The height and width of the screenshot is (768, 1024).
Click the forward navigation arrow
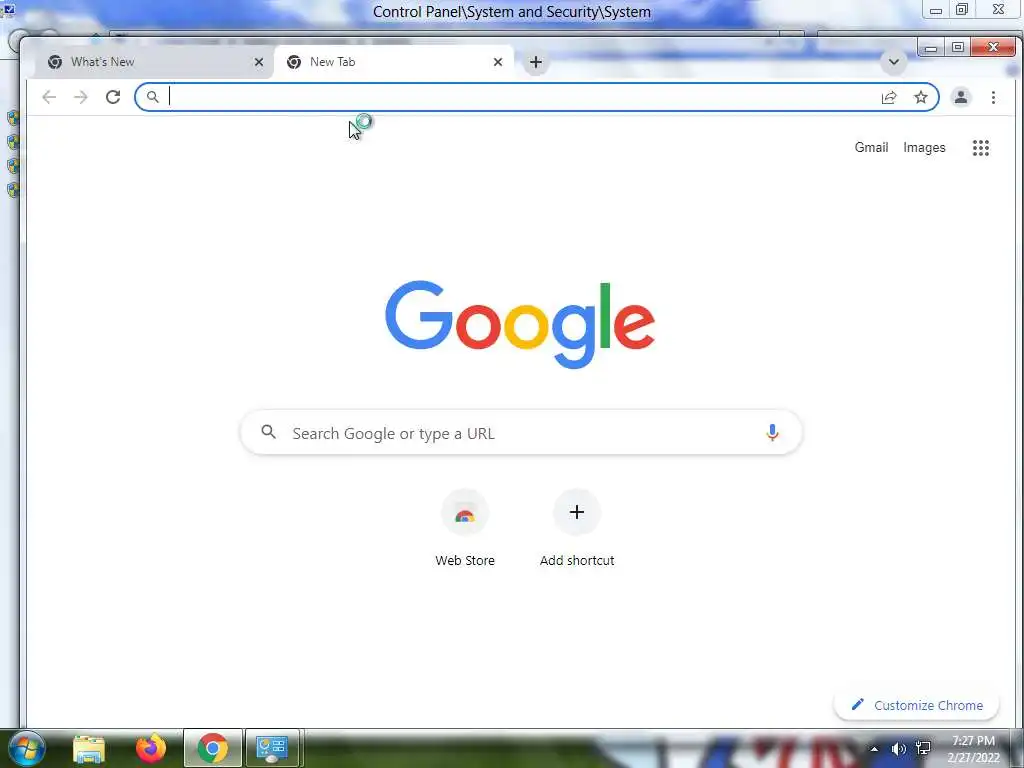[x=80, y=97]
